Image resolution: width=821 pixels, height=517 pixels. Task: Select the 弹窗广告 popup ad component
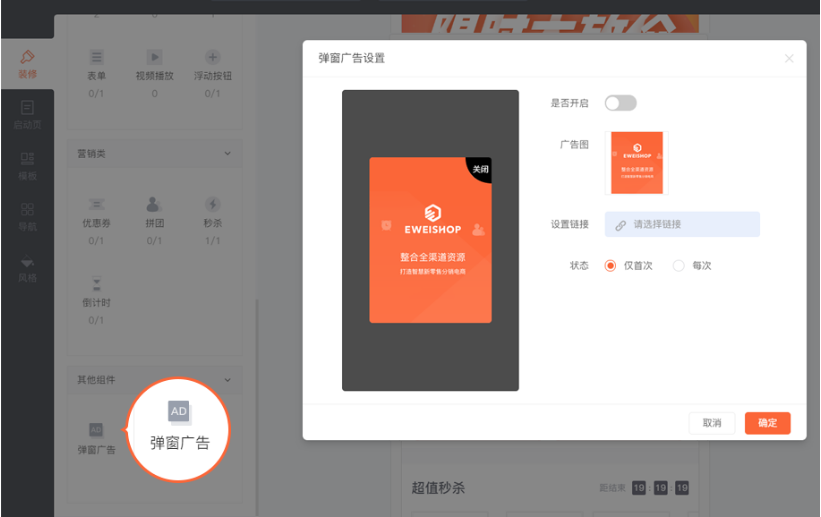96,438
